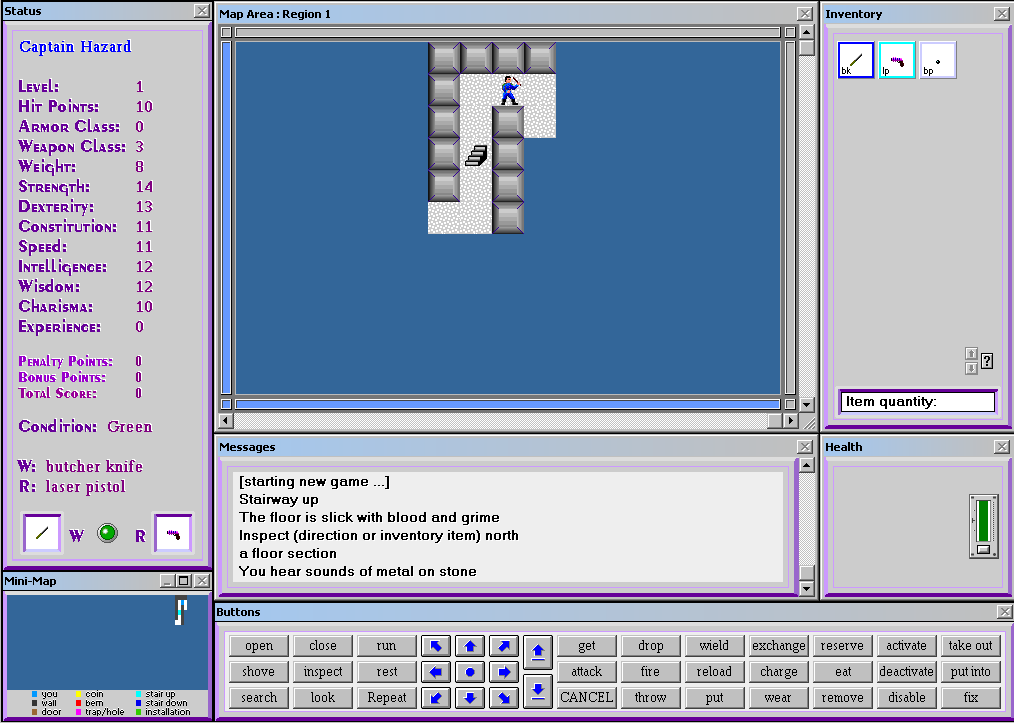
Task: Click the health meter gauge
Action: click(984, 526)
